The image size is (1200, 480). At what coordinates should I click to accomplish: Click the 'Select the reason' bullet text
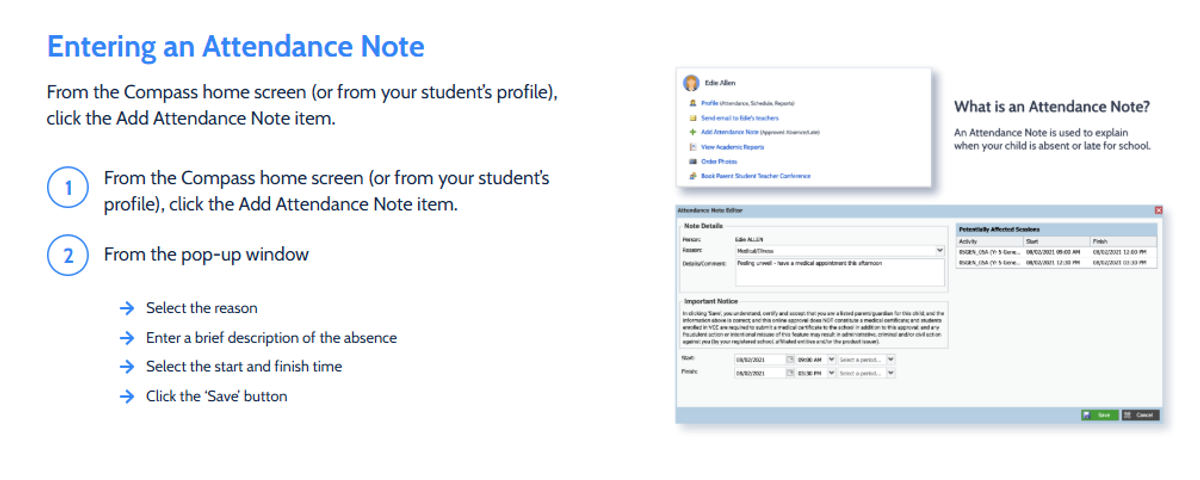[x=202, y=308]
